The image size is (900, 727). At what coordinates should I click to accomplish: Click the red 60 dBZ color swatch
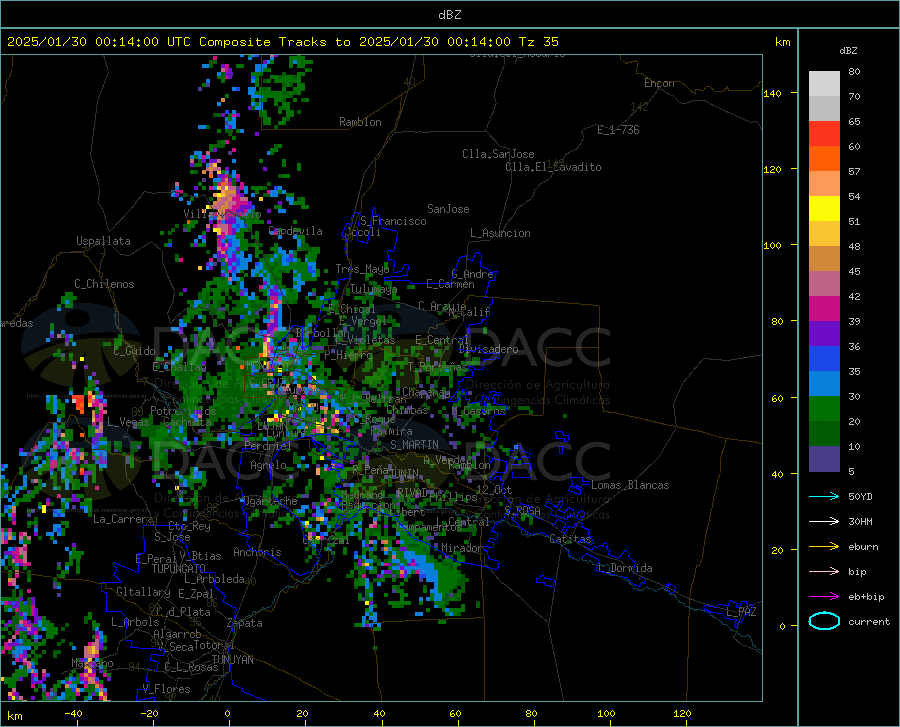(x=824, y=134)
